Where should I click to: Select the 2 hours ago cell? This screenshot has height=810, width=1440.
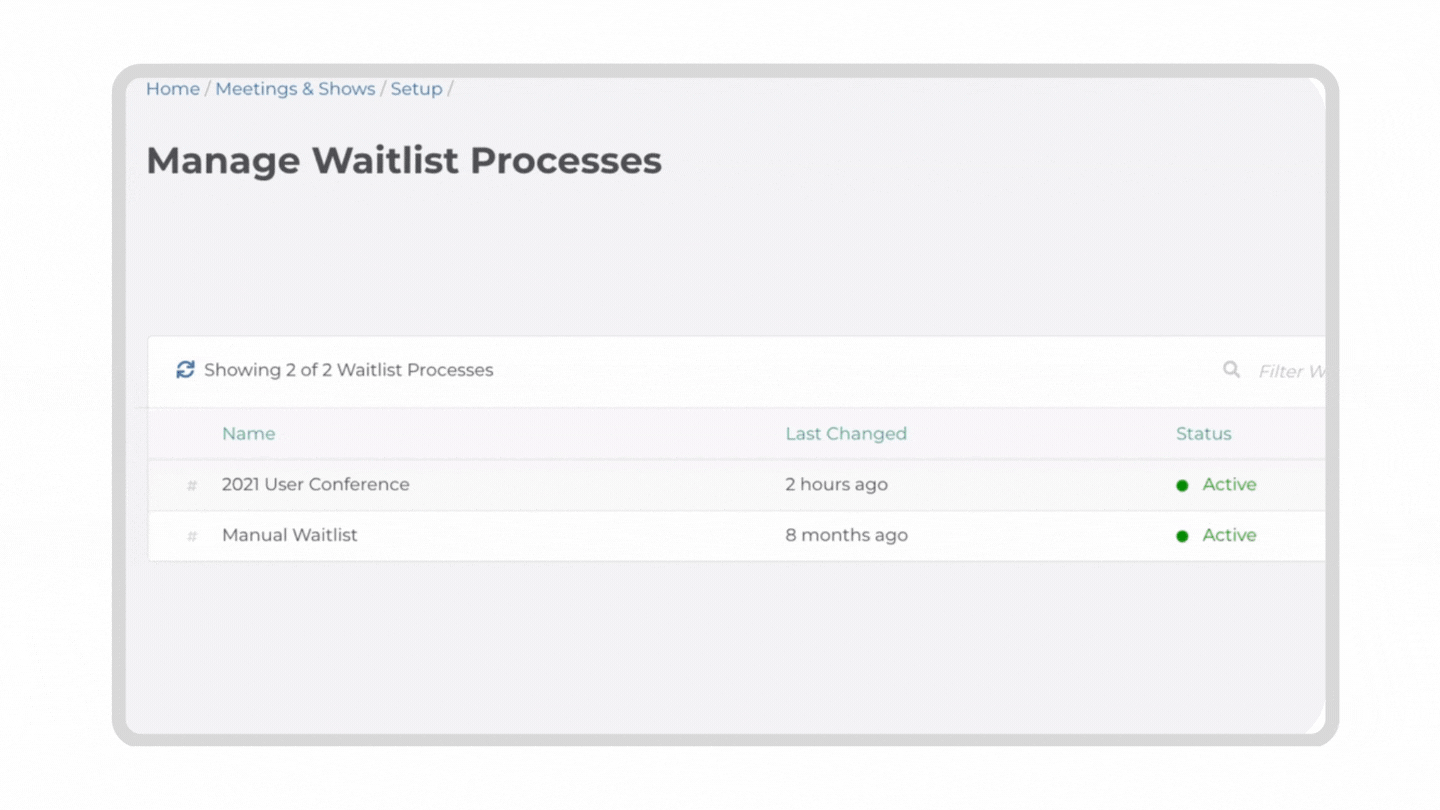[836, 484]
